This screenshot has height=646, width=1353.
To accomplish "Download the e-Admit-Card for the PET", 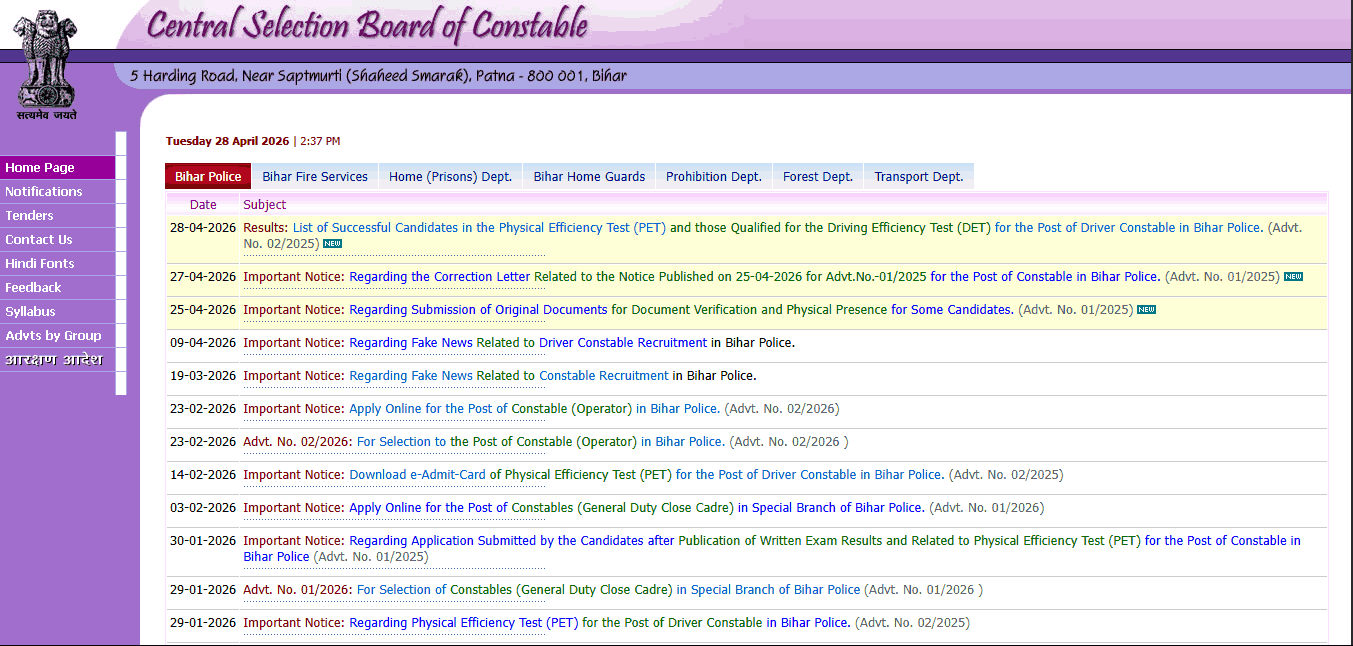I will click(417, 474).
